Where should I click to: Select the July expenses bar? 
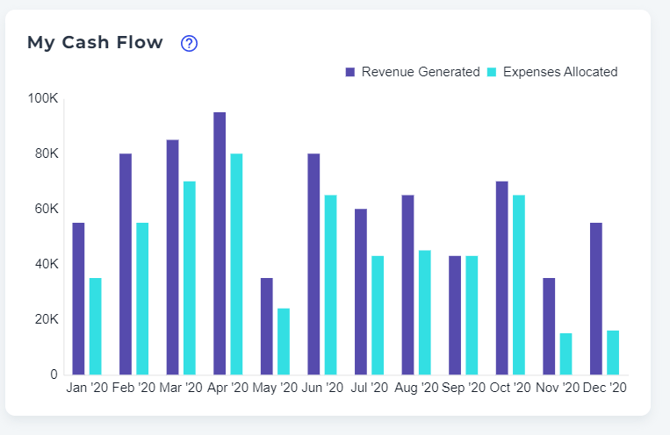[x=377, y=315]
